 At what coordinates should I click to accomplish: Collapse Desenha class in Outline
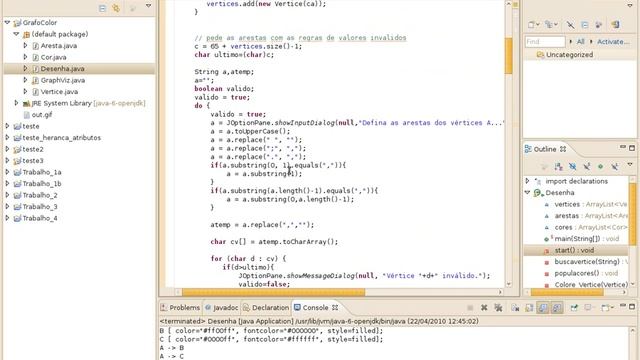[527, 192]
